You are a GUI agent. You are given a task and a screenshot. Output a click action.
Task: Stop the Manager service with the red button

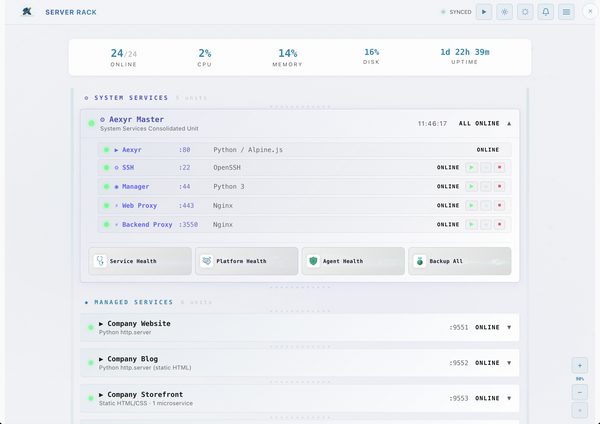(499, 186)
